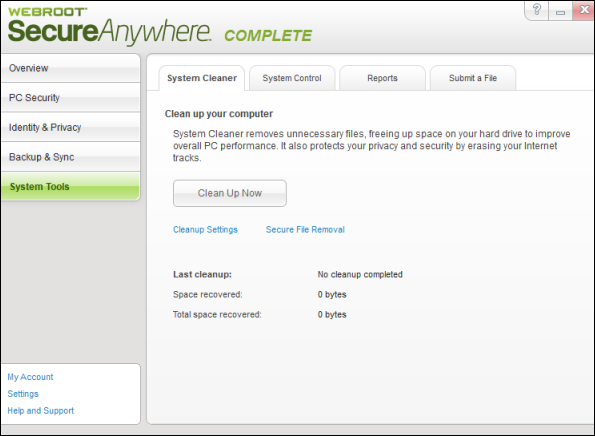
Task: Open Cleanup Settings link
Action: click(x=205, y=230)
